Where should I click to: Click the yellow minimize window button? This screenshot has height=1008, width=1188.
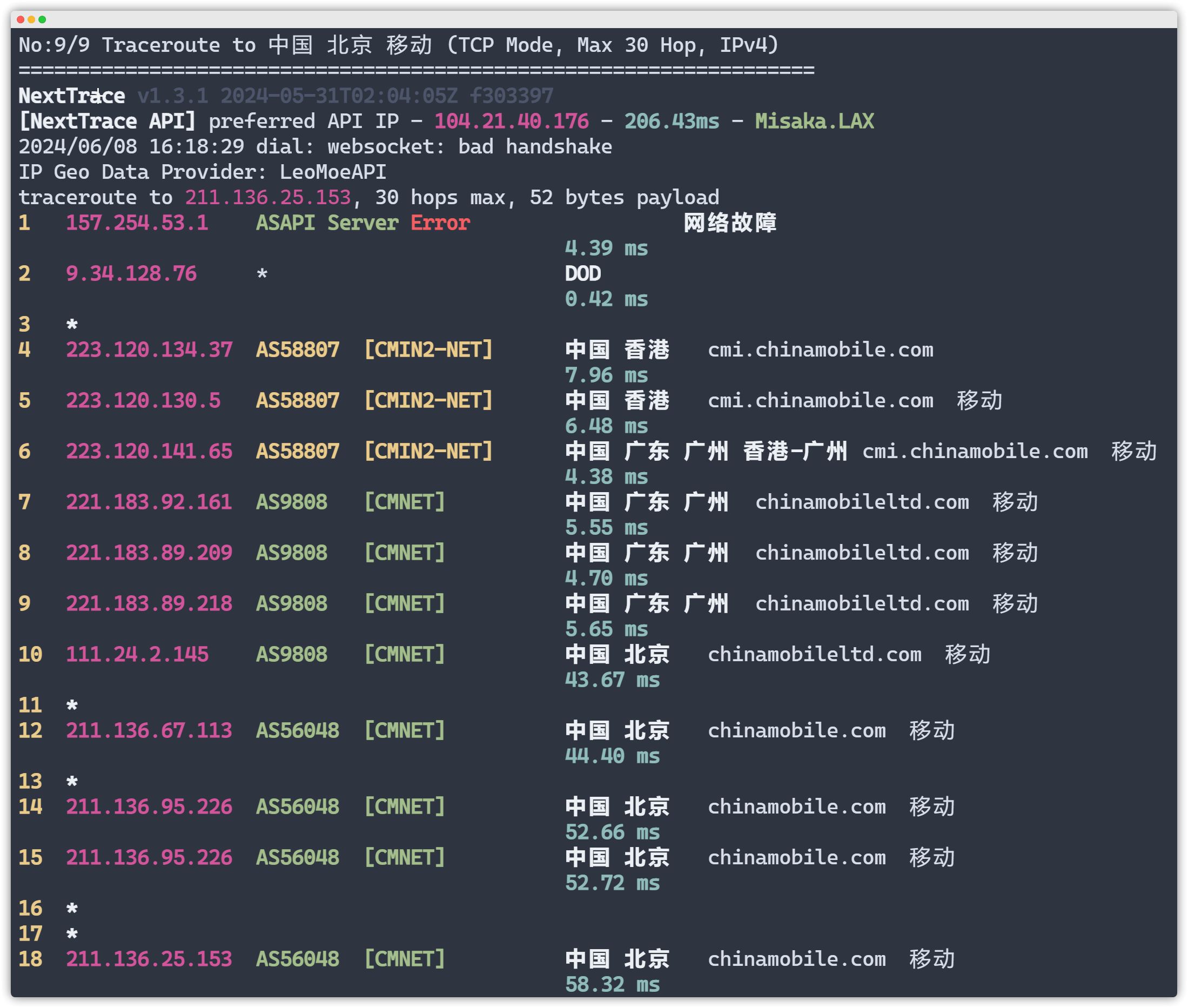tap(31, 19)
